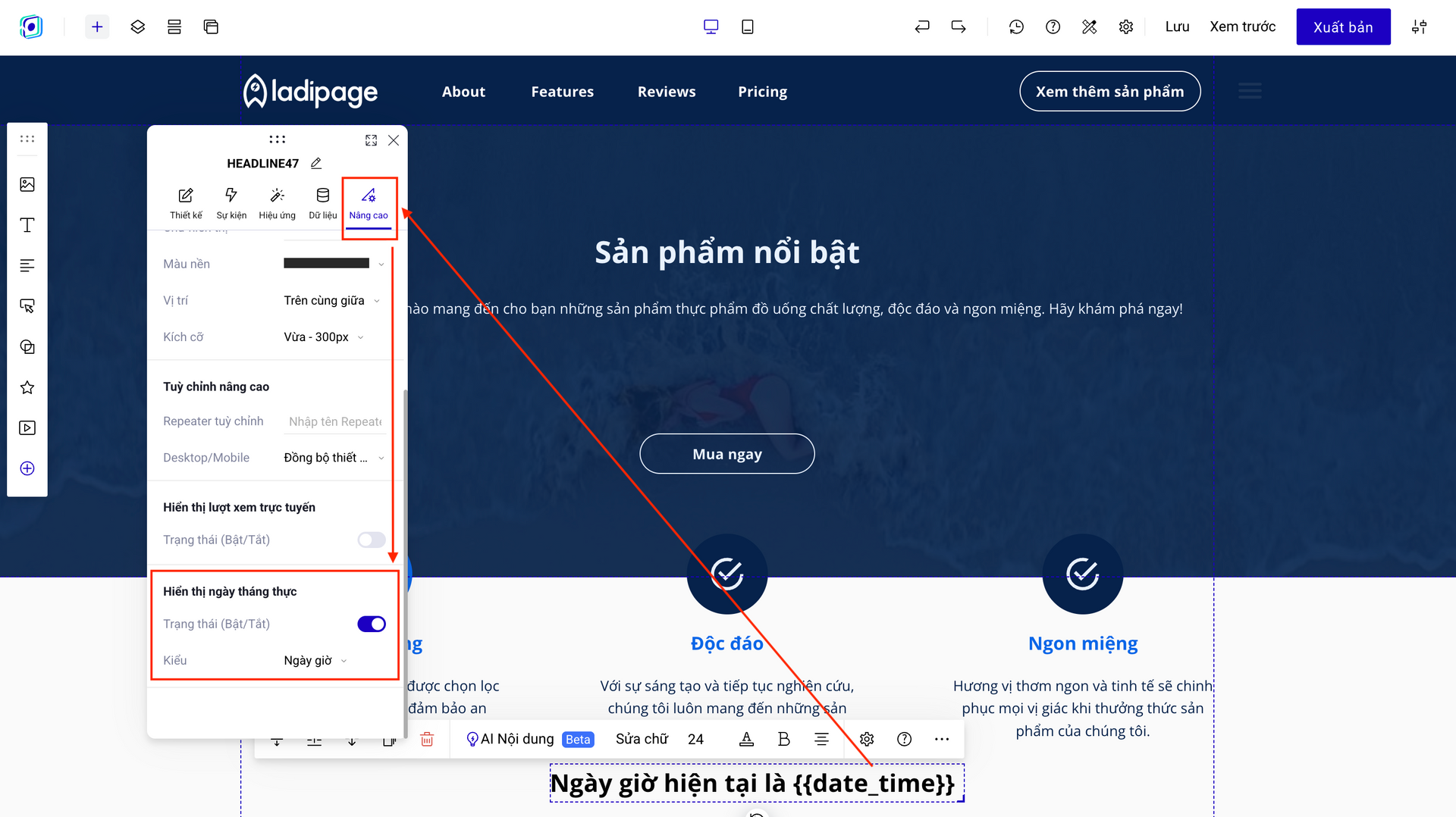Expand the Kiểu Ngày giờ dropdown
This screenshot has height=817, width=1456.
tap(315, 661)
